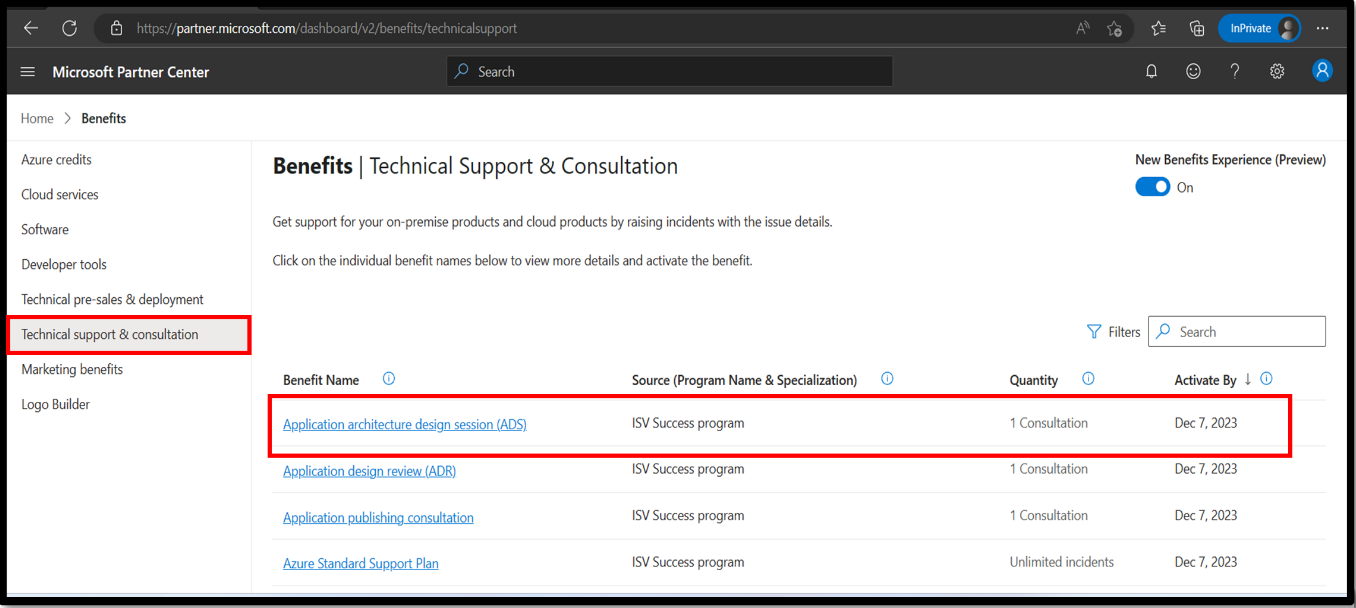This screenshot has width=1356, height=608.
Task: Add page to favorites with star-plus icon
Action: [x=1115, y=28]
